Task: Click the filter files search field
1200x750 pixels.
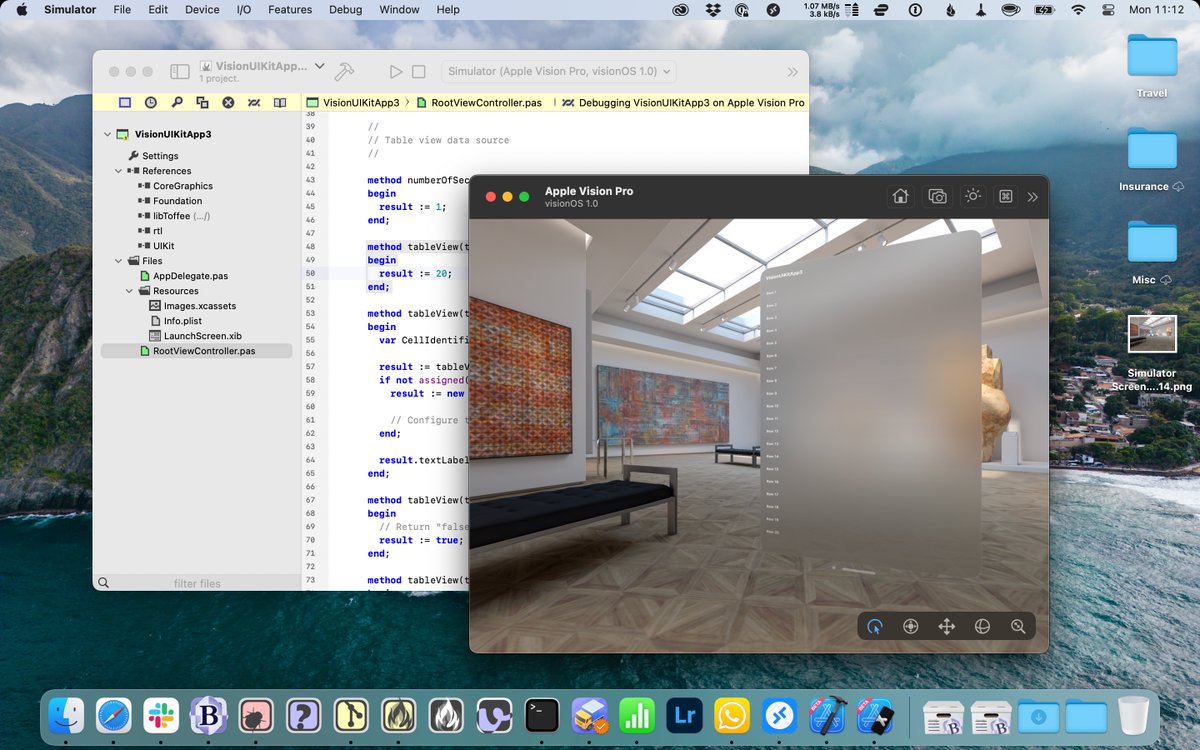Action: click(x=197, y=583)
